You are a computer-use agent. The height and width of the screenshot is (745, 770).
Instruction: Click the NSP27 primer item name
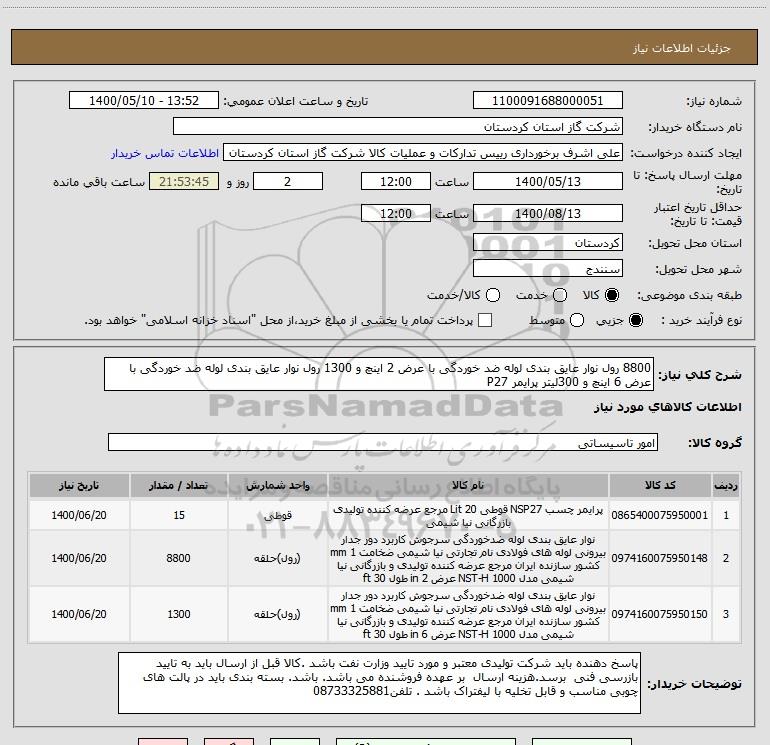(468, 516)
